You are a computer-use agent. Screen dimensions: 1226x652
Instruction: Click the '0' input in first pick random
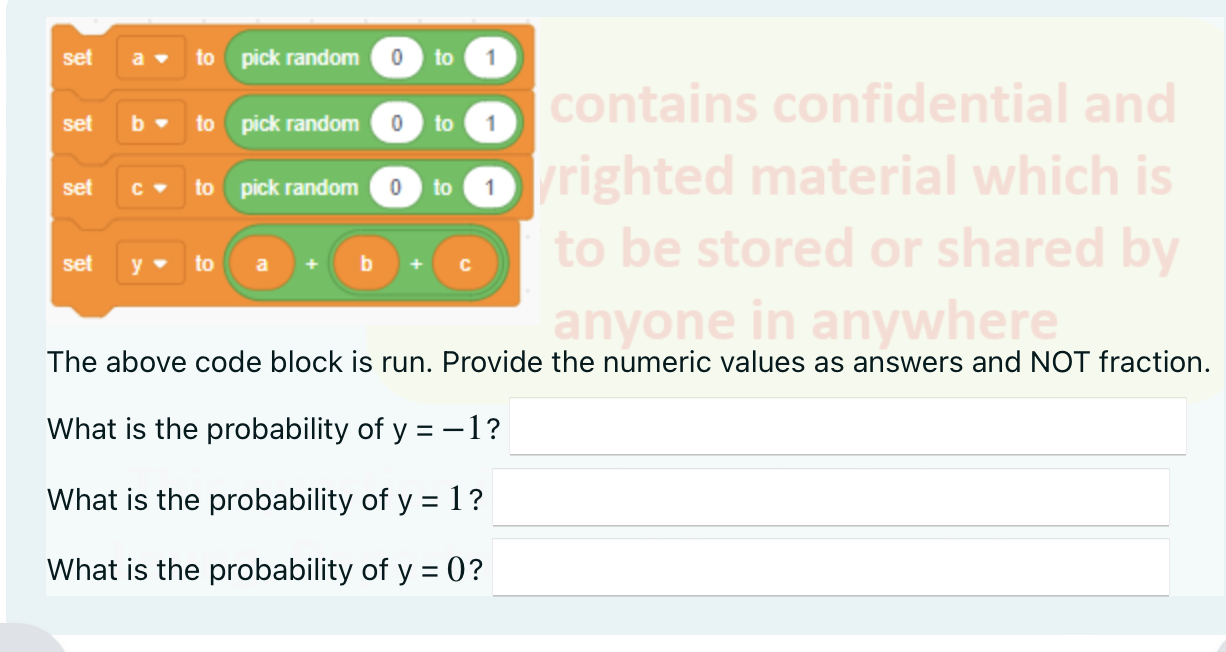click(397, 58)
